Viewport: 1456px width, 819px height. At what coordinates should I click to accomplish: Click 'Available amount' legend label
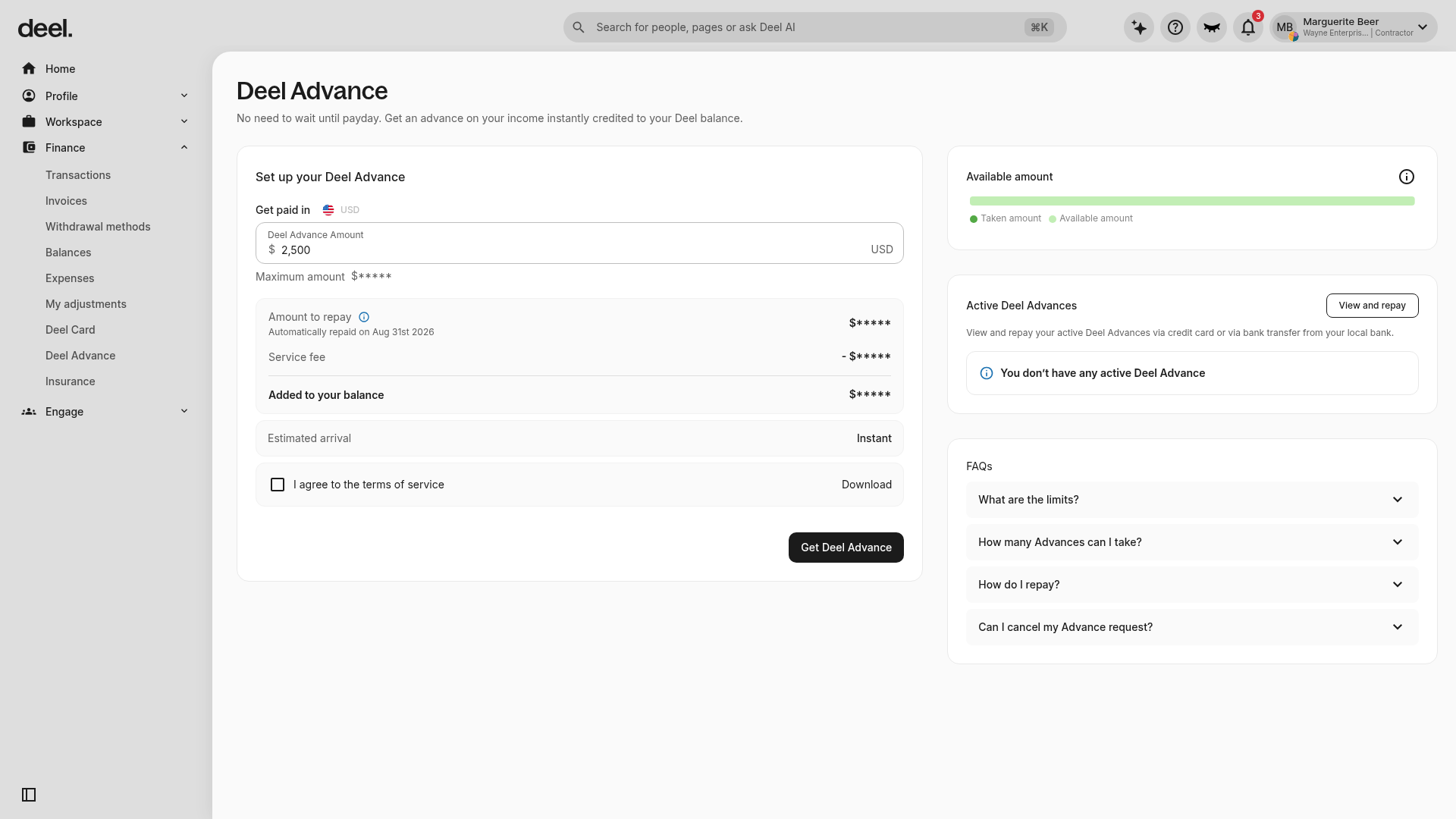(1096, 218)
